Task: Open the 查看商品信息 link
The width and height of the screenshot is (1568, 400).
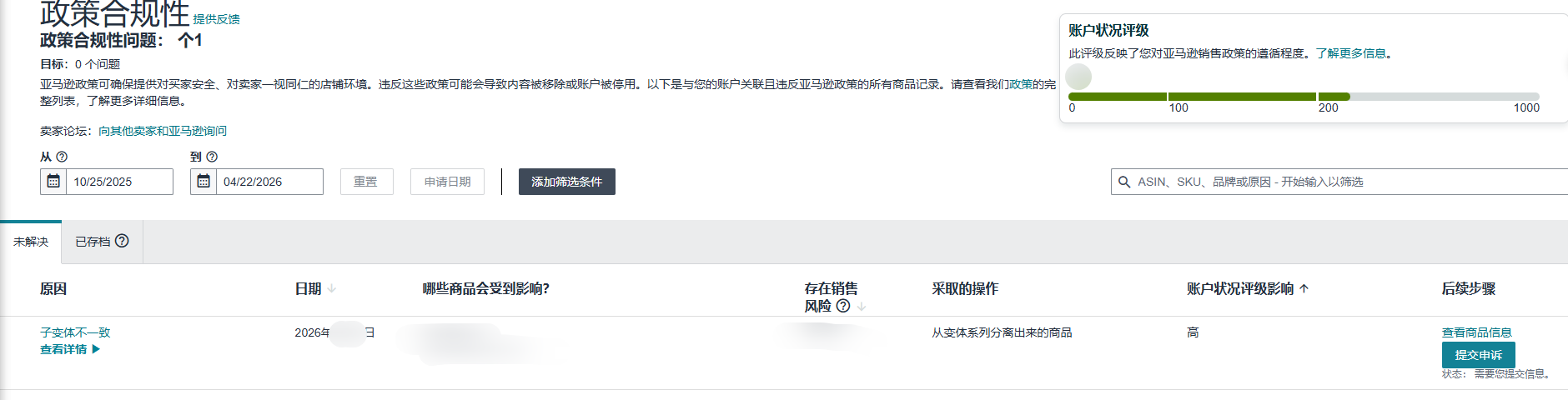Action: pyautogui.click(x=1476, y=332)
